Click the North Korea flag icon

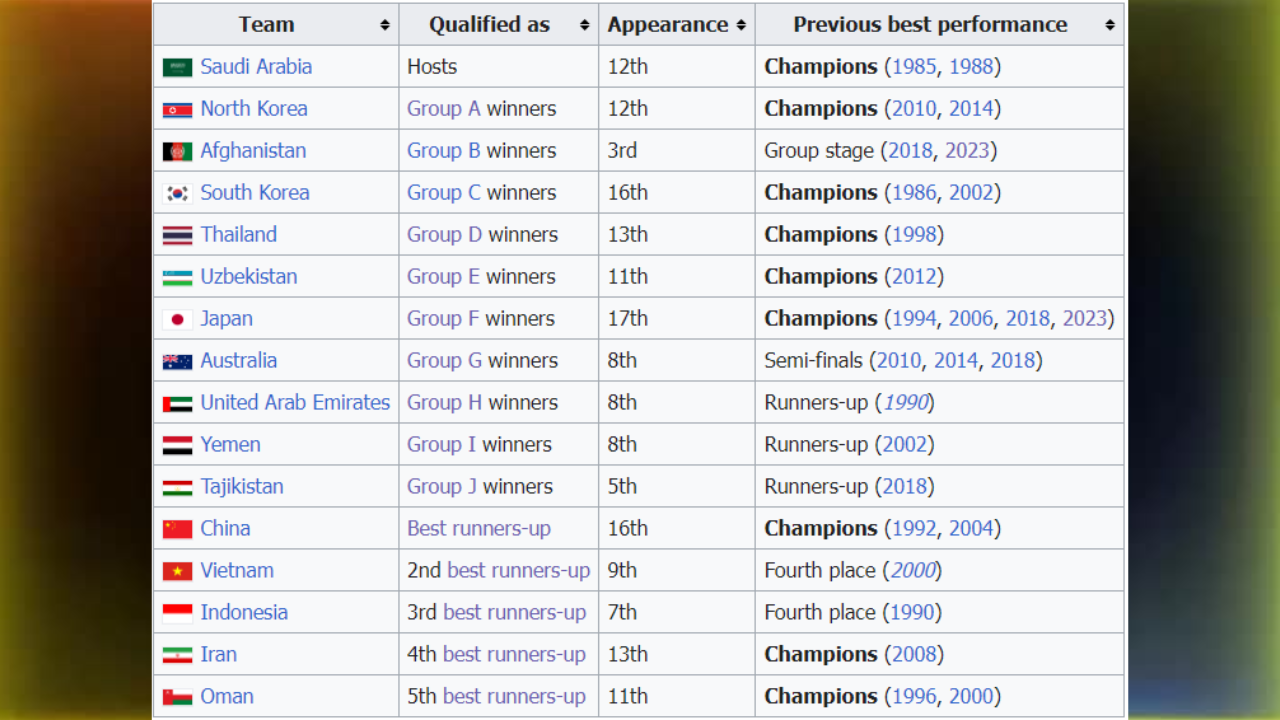tap(177, 109)
